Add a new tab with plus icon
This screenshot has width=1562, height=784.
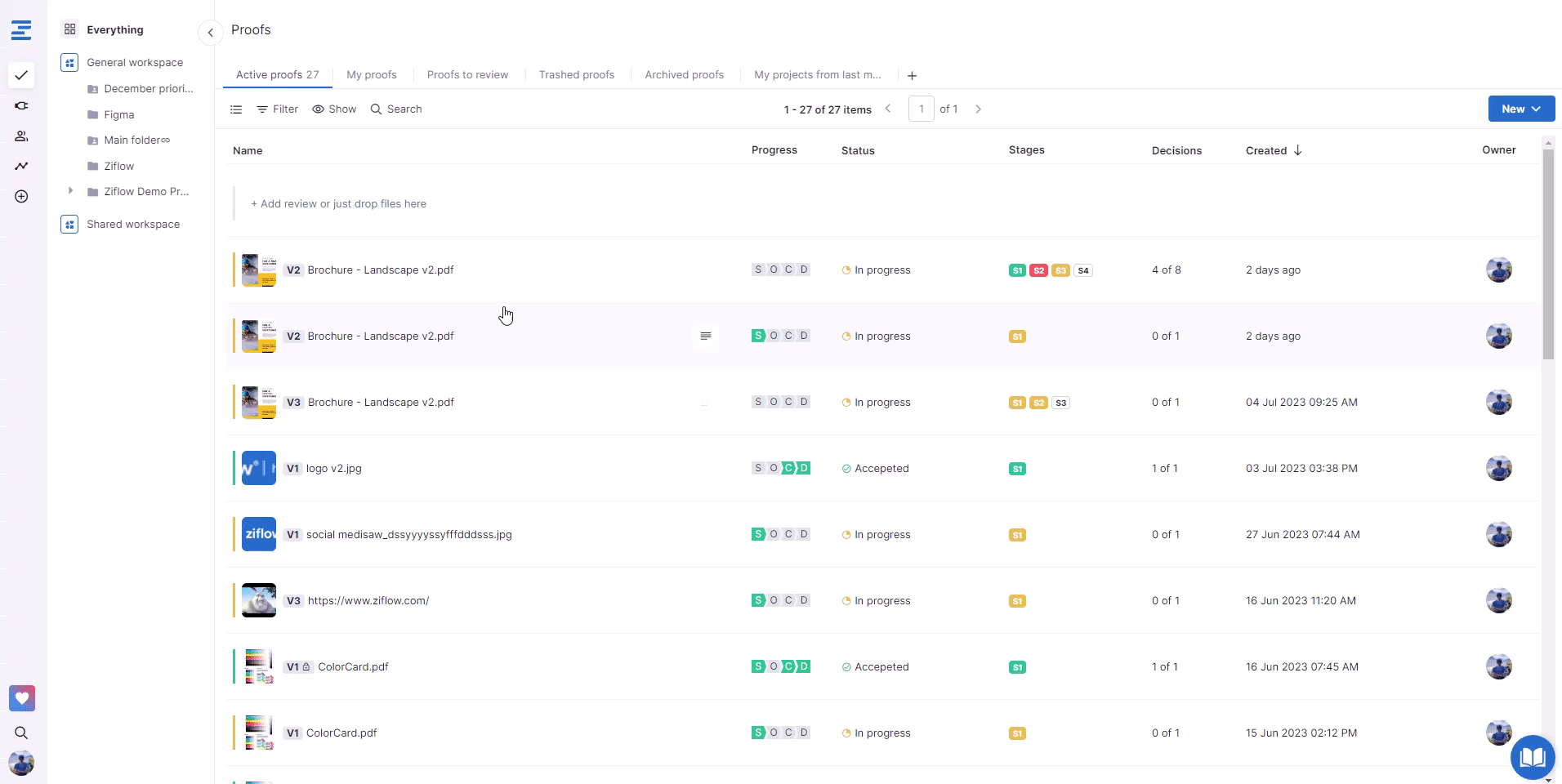pos(913,75)
